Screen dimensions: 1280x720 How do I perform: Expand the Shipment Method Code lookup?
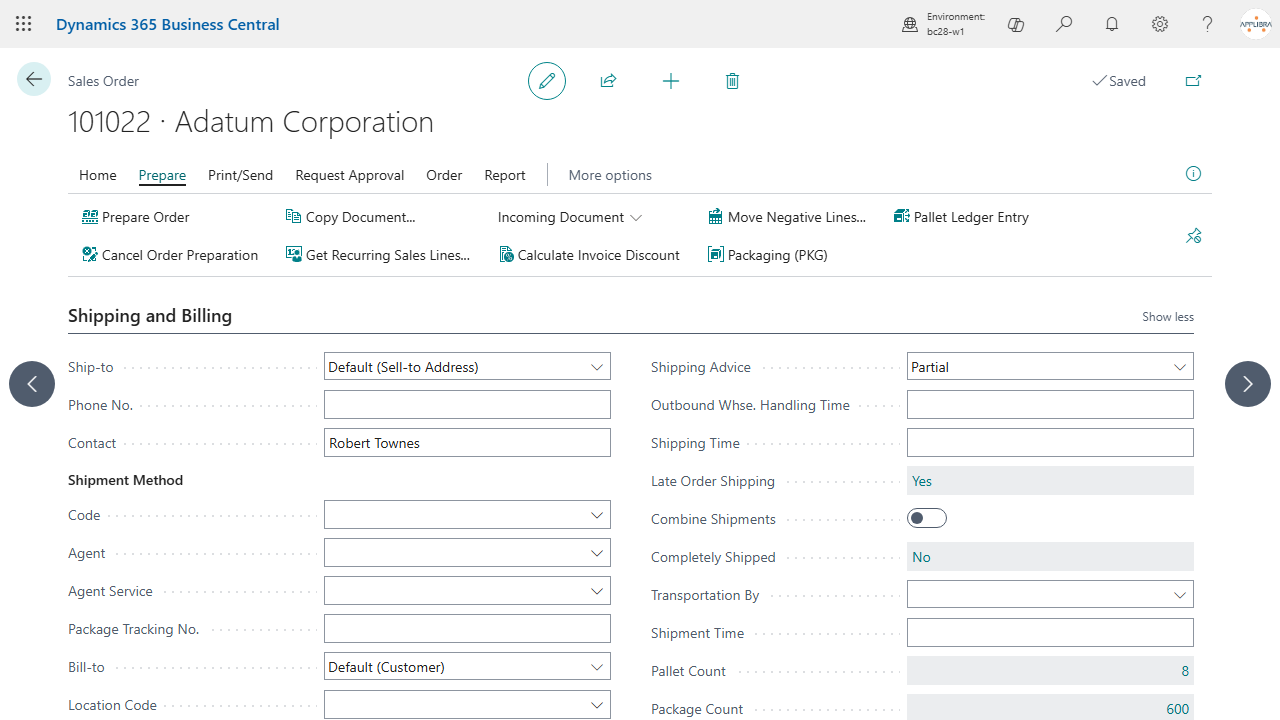pos(597,515)
